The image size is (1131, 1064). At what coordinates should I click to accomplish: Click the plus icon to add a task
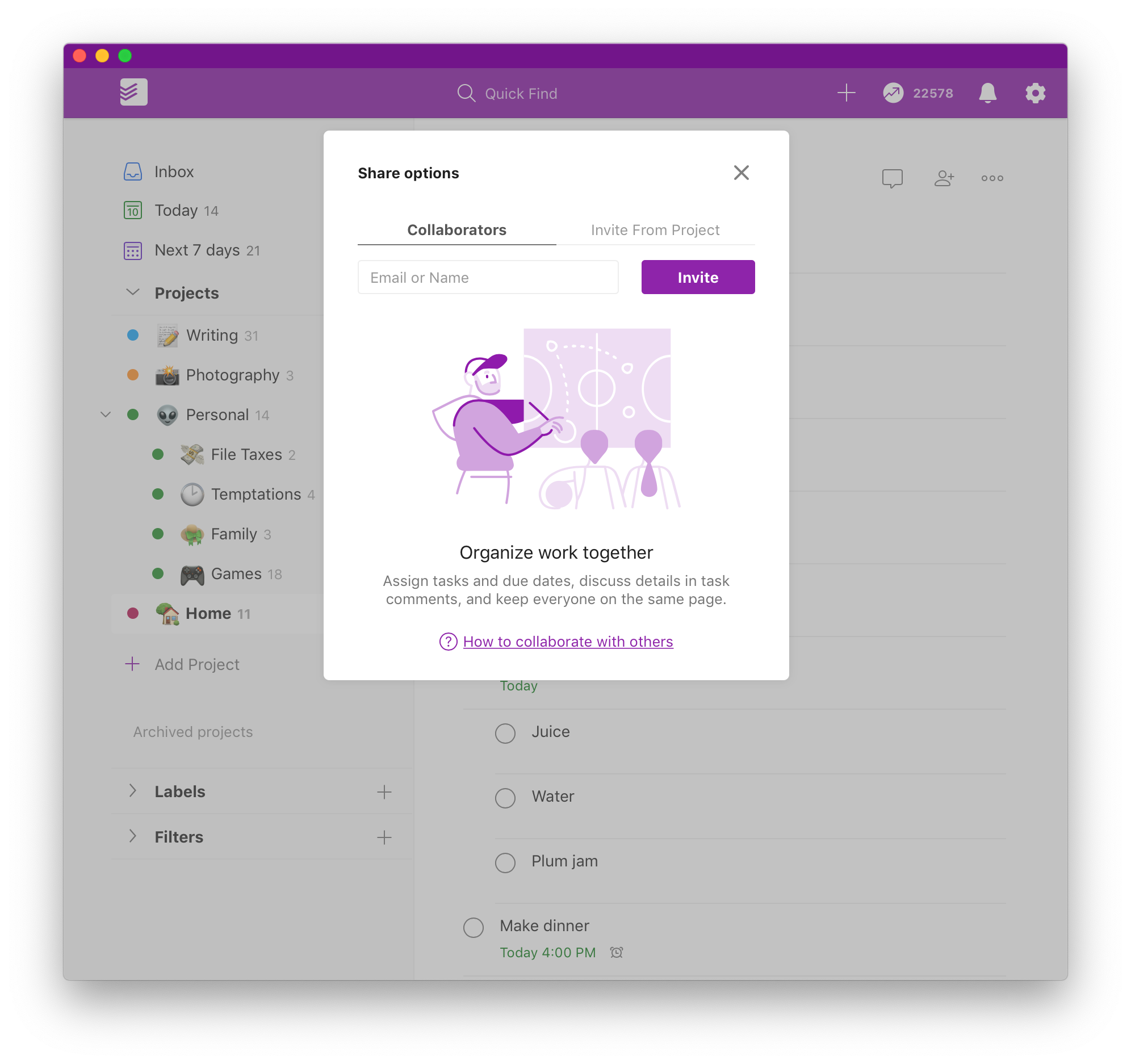[847, 93]
